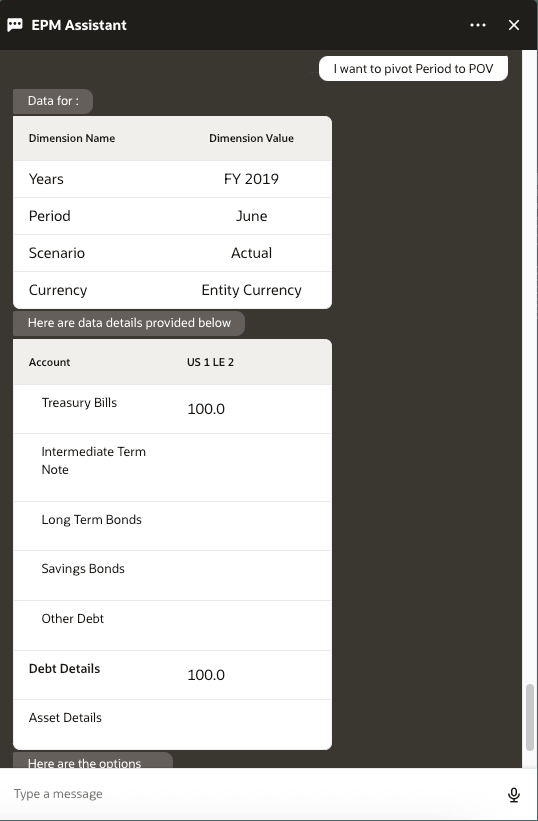Click the Account column header
This screenshot has height=821, width=538.
pyautogui.click(x=50, y=362)
